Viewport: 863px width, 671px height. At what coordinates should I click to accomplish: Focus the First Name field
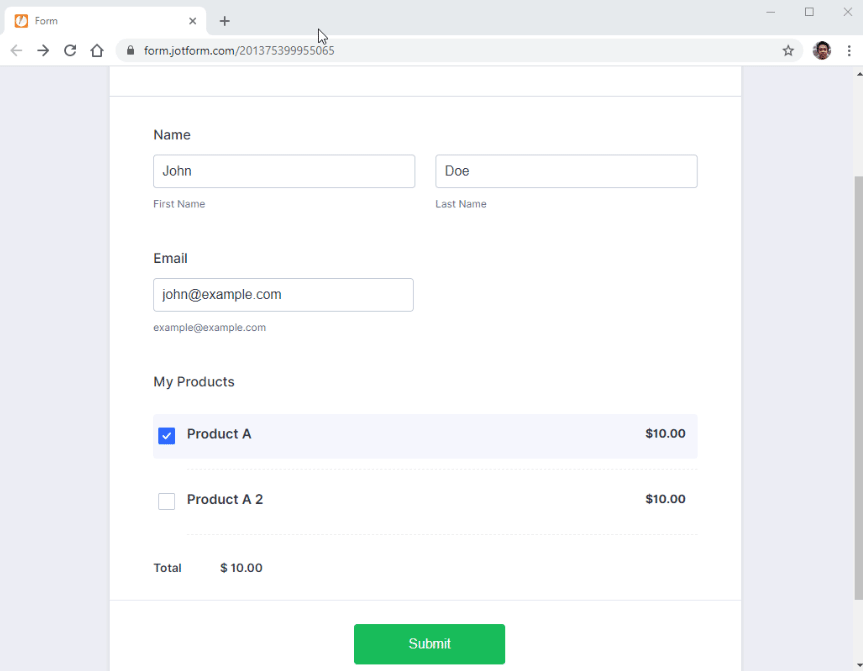tap(284, 171)
